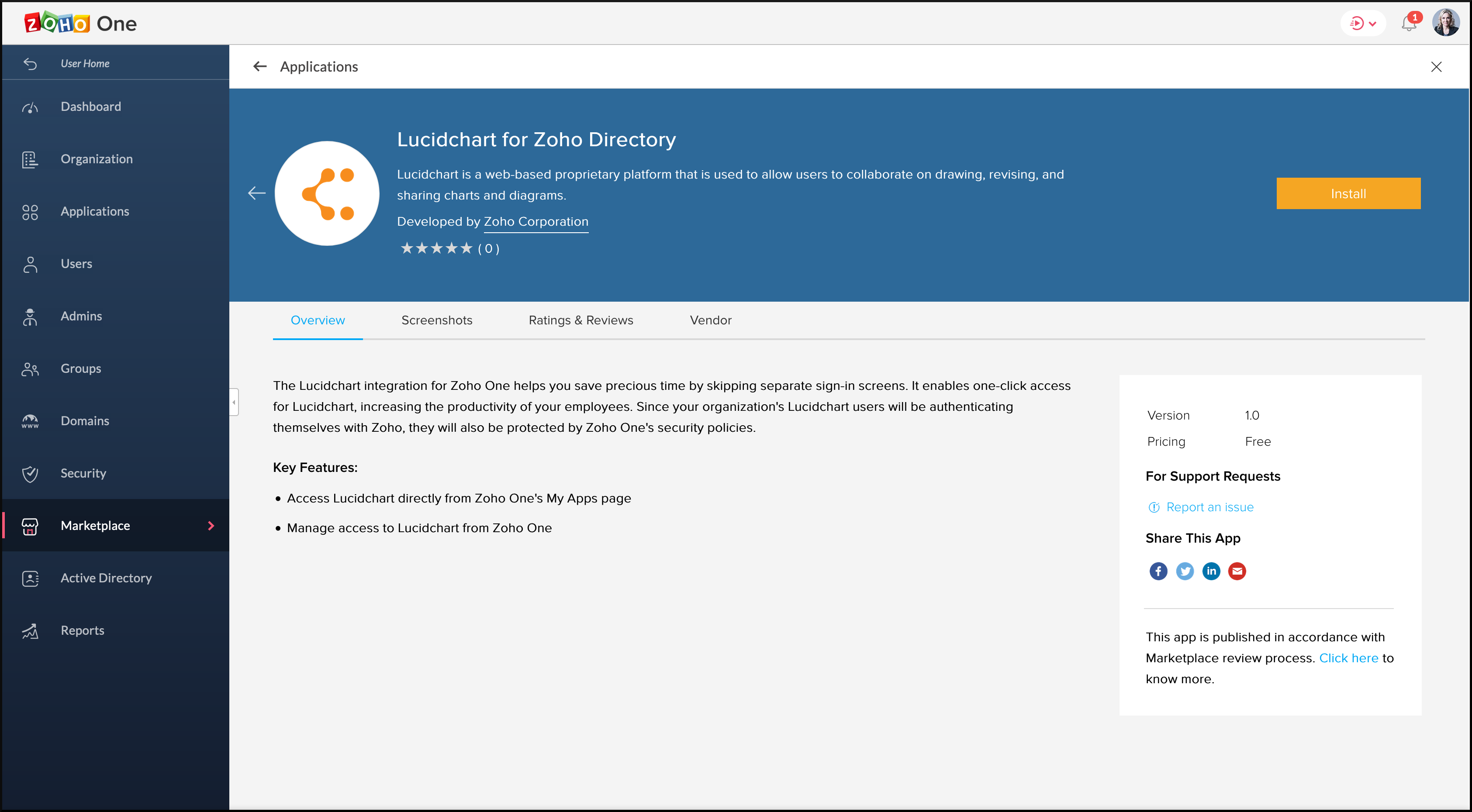Install the Lucidchart app

pyautogui.click(x=1348, y=193)
